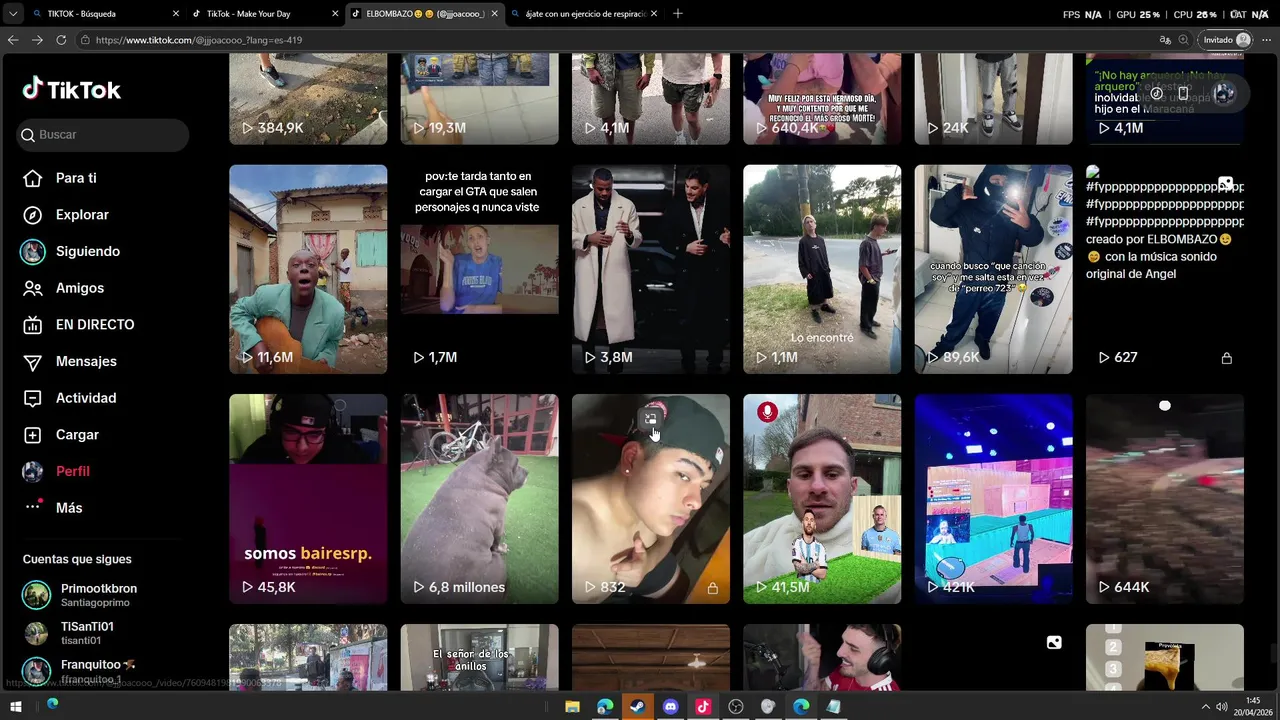1280x720 pixels.
Task: Open Windows Start menu
Action: coord(14,706)
